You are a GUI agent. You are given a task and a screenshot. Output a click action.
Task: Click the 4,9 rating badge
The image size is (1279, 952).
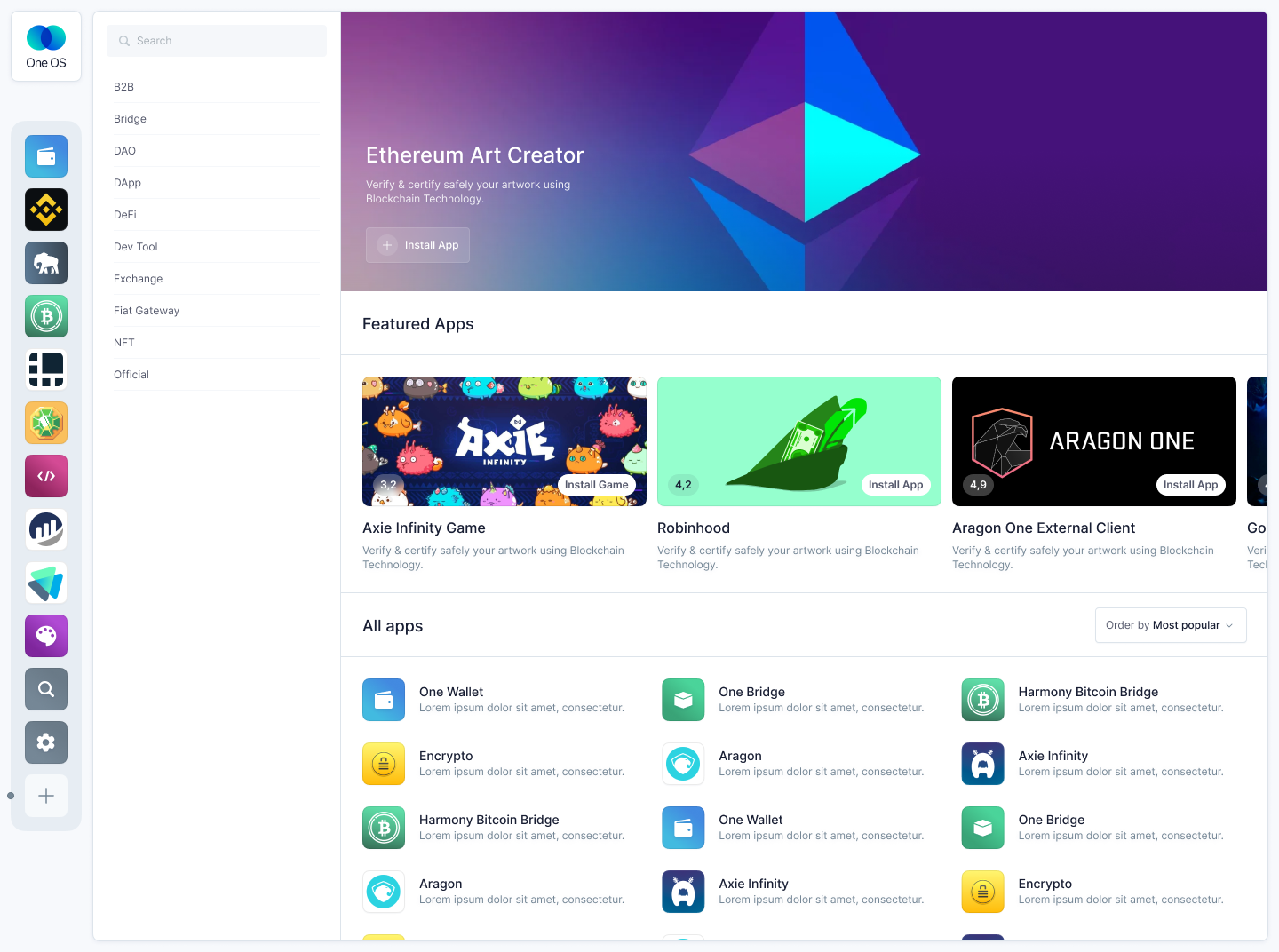point(978,485)
